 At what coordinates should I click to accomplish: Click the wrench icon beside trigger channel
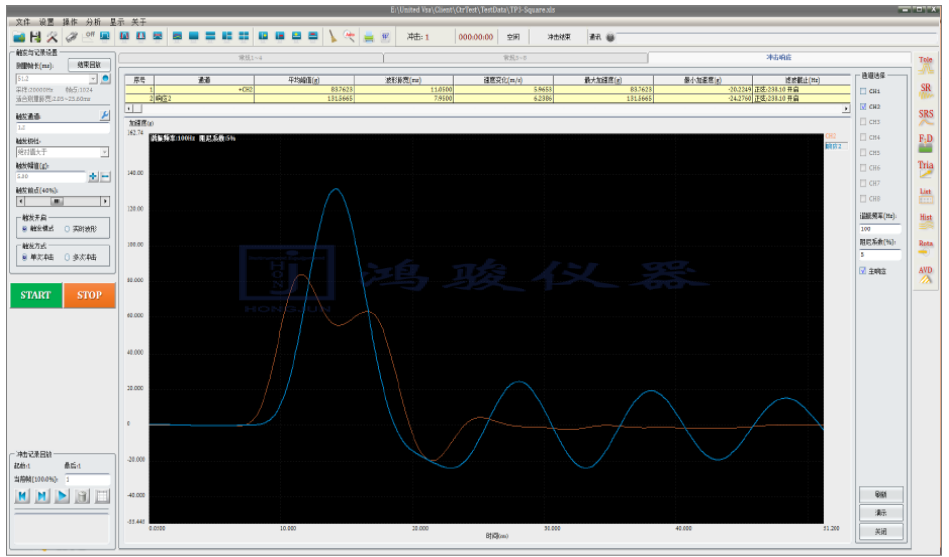[105, 116]
